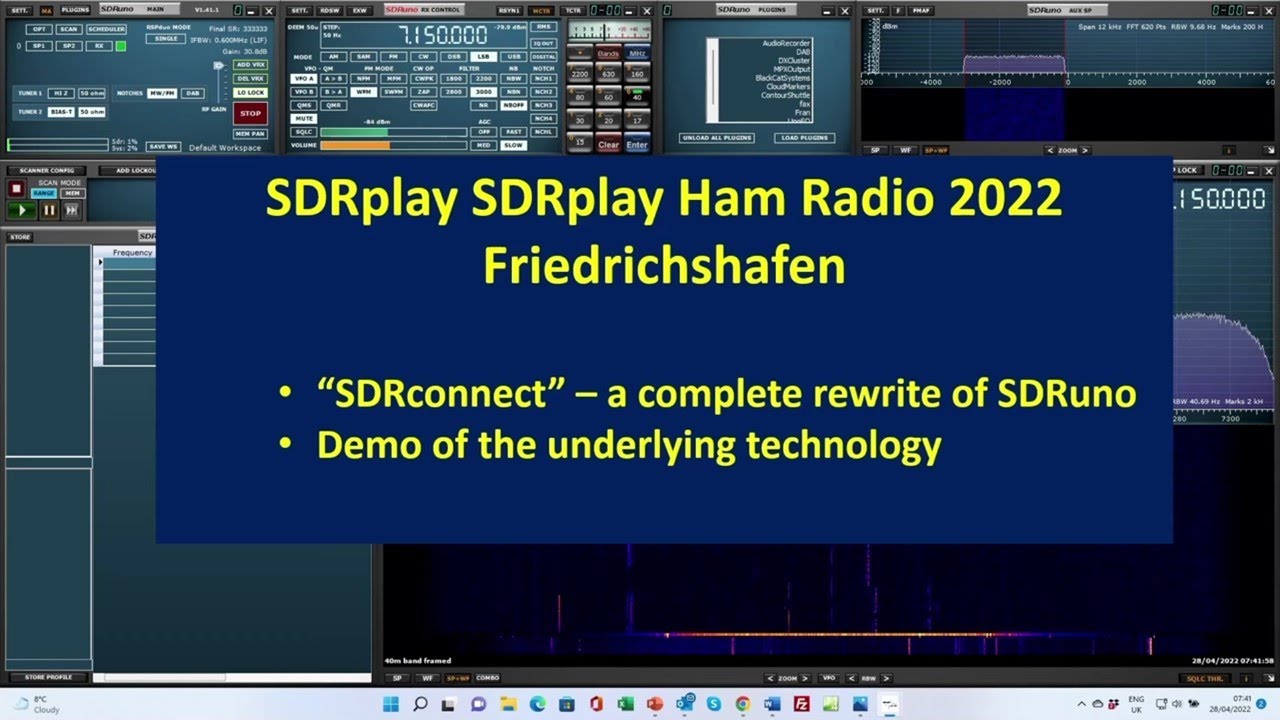Select DXCluster in the plugins list
The height and width of the screenshot is (720, 1280).
pos(794,60)
